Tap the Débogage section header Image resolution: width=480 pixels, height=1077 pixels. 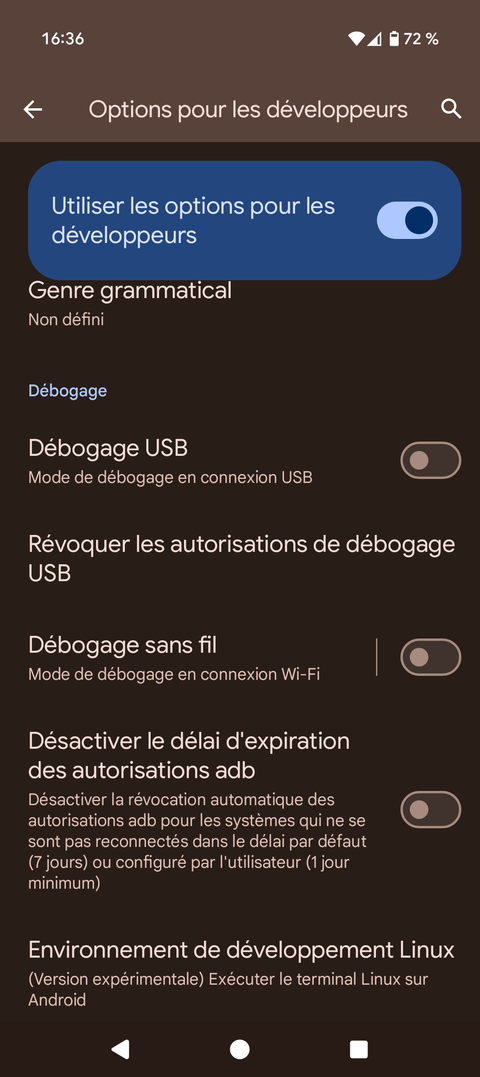(67, 391)
